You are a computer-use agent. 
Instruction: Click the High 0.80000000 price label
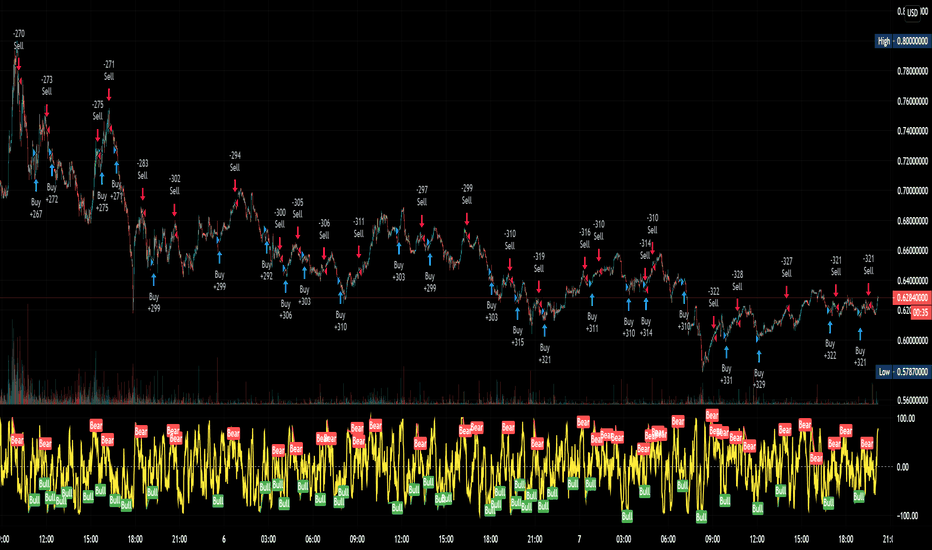902,41
